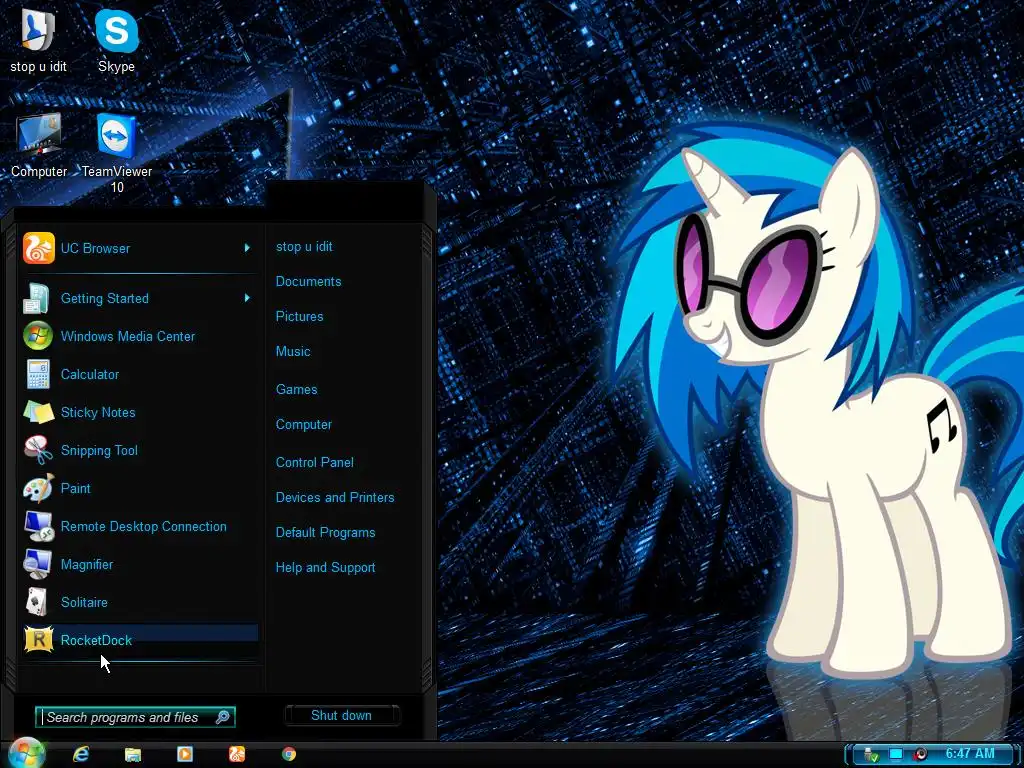Click the 6:47 AM clock
1024x768 pixels.
click(x=970, y=754)
